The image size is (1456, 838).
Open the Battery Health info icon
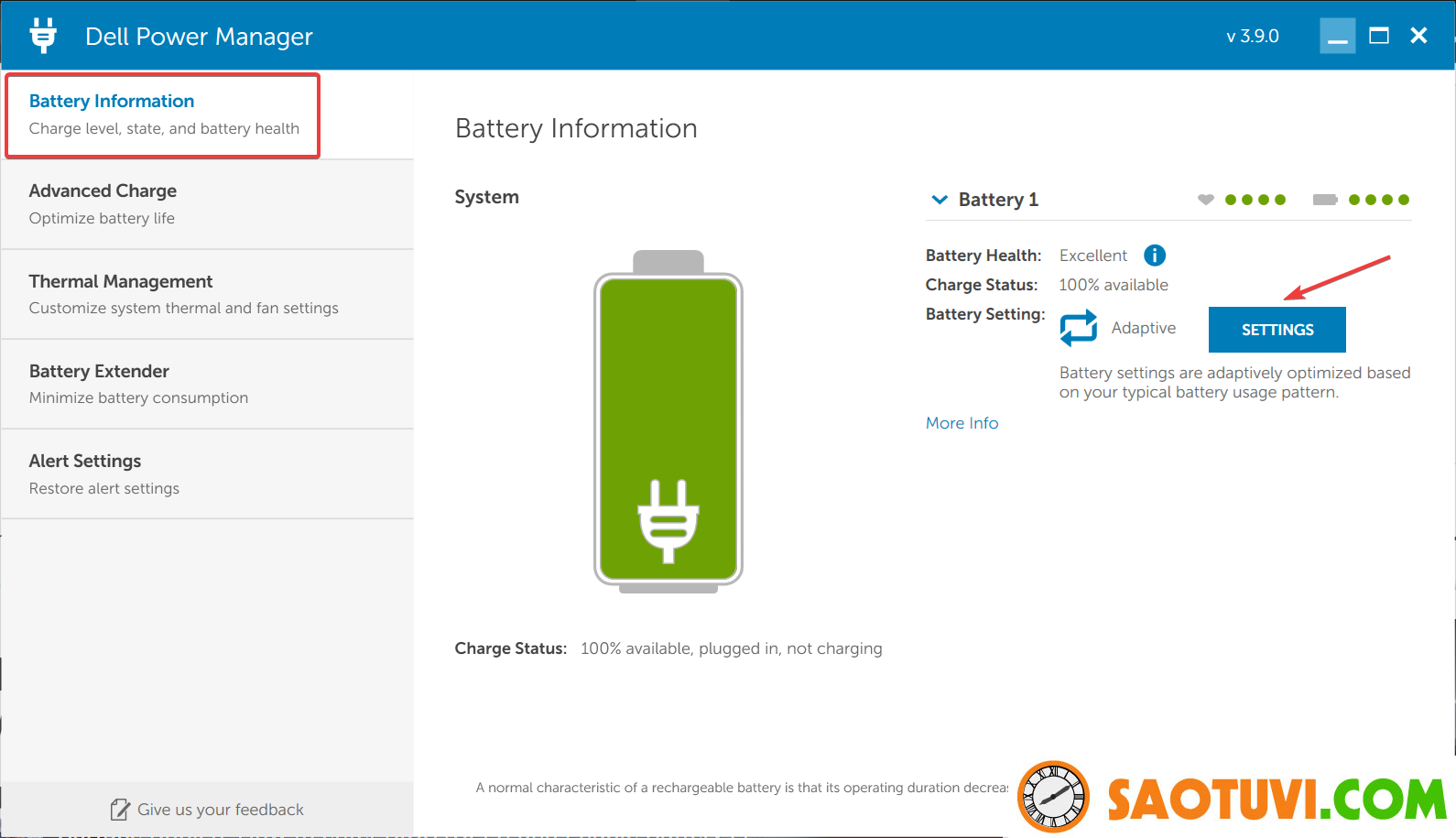1155,256
